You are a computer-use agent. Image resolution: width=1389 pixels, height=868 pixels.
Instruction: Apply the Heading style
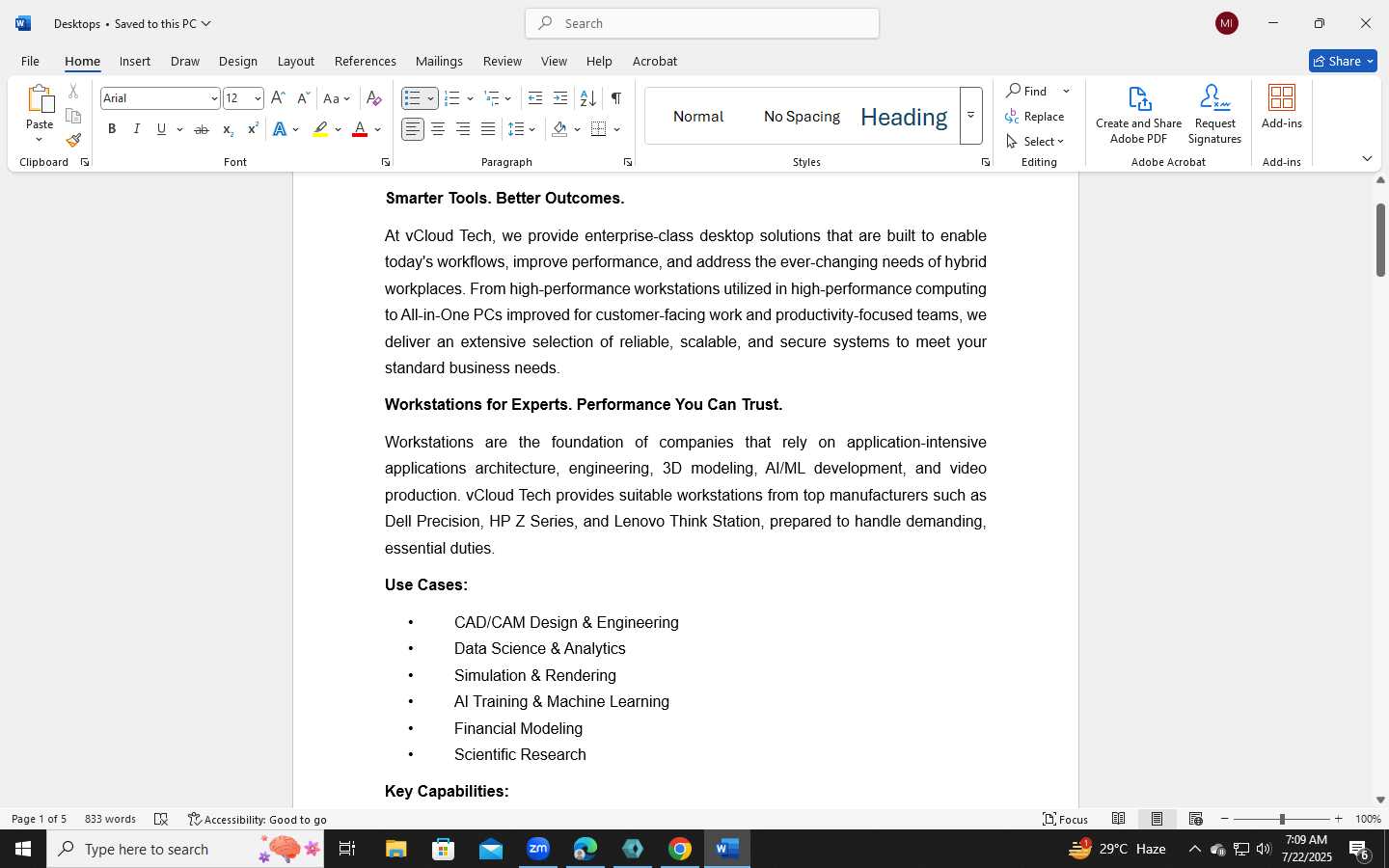click(x=904, y=117)
